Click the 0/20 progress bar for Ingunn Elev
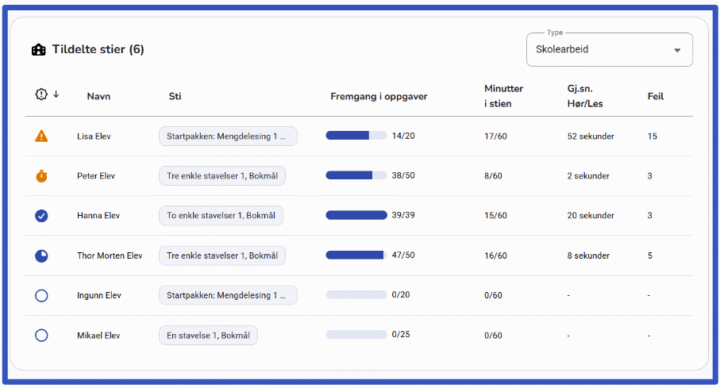720x388 pixels. pos(356,294)
